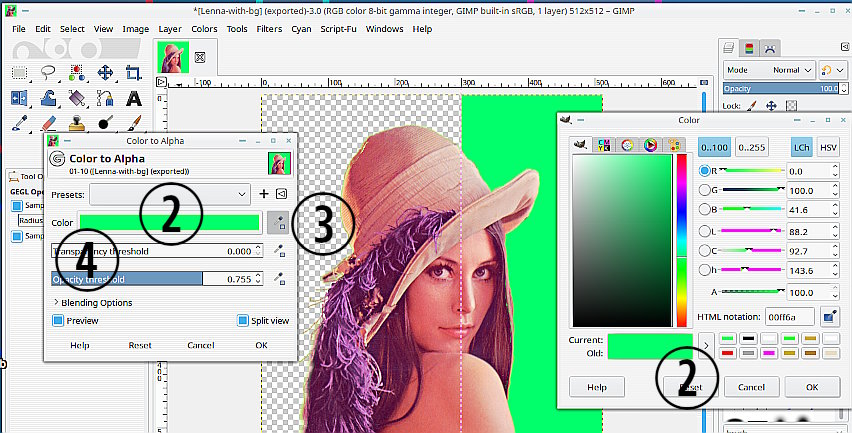Open layer mode group switch dropdown
Image resolution: width=852 pixels, height=433 pixels.
pyautogui.click(x=832, y=70)
